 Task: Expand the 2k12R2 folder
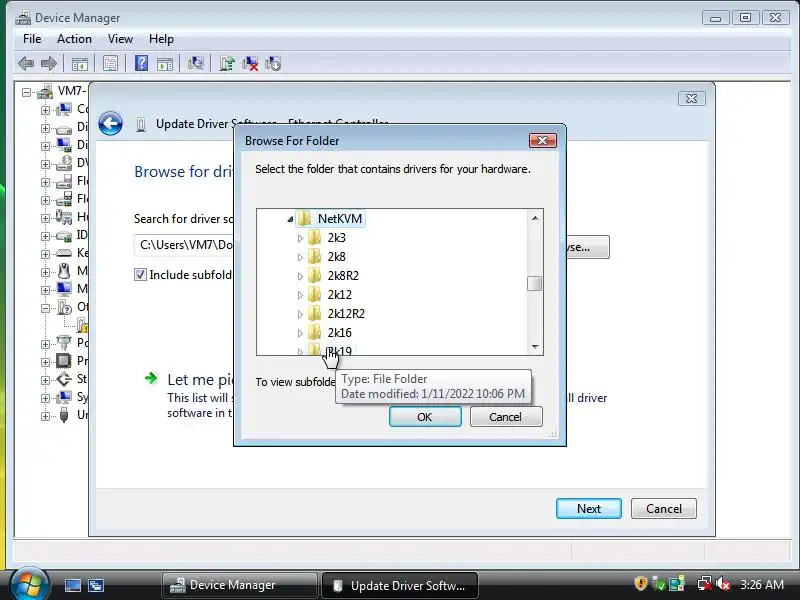click(x=300, y=314)
